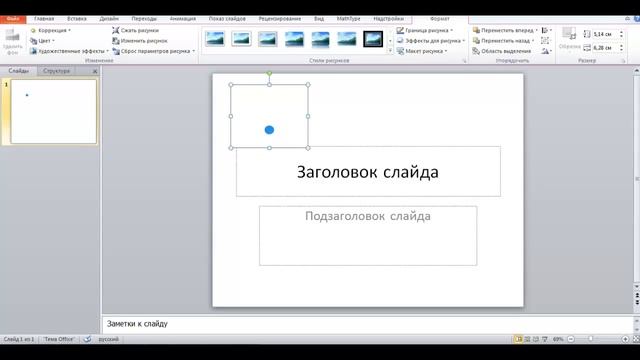Screen dimensions: 640x360
Task: Open Граница рисунка border dropdown
Action: [x=425, y=31]
